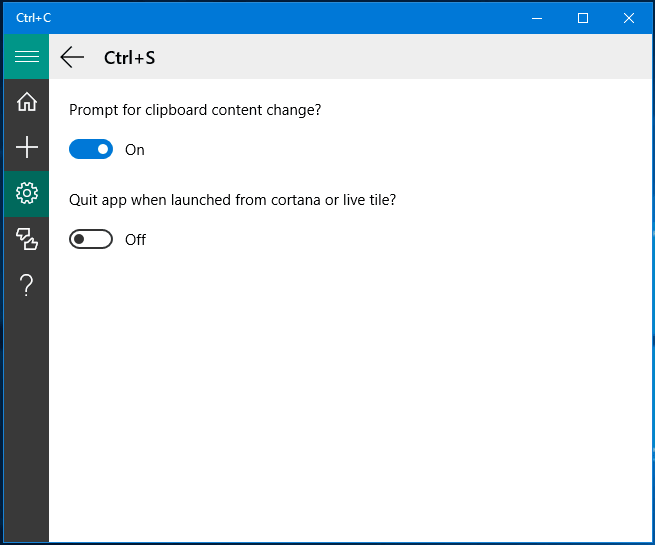Screen dimensions: 655x545
Task: Select the settings gear in the sidebar
Action: tap(27, 193)
